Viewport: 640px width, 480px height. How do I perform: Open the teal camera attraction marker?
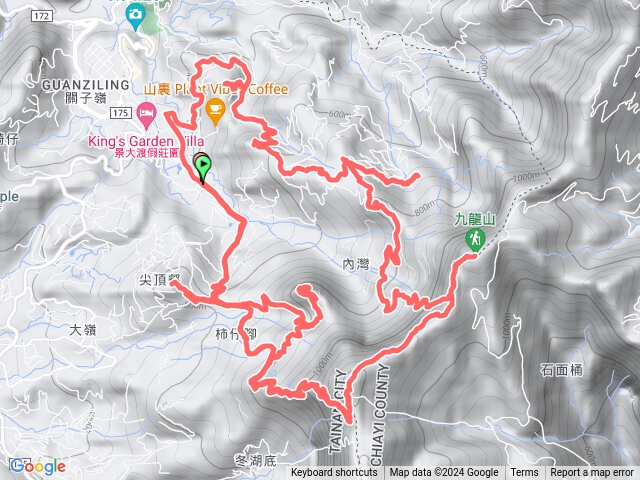point(135,17)
